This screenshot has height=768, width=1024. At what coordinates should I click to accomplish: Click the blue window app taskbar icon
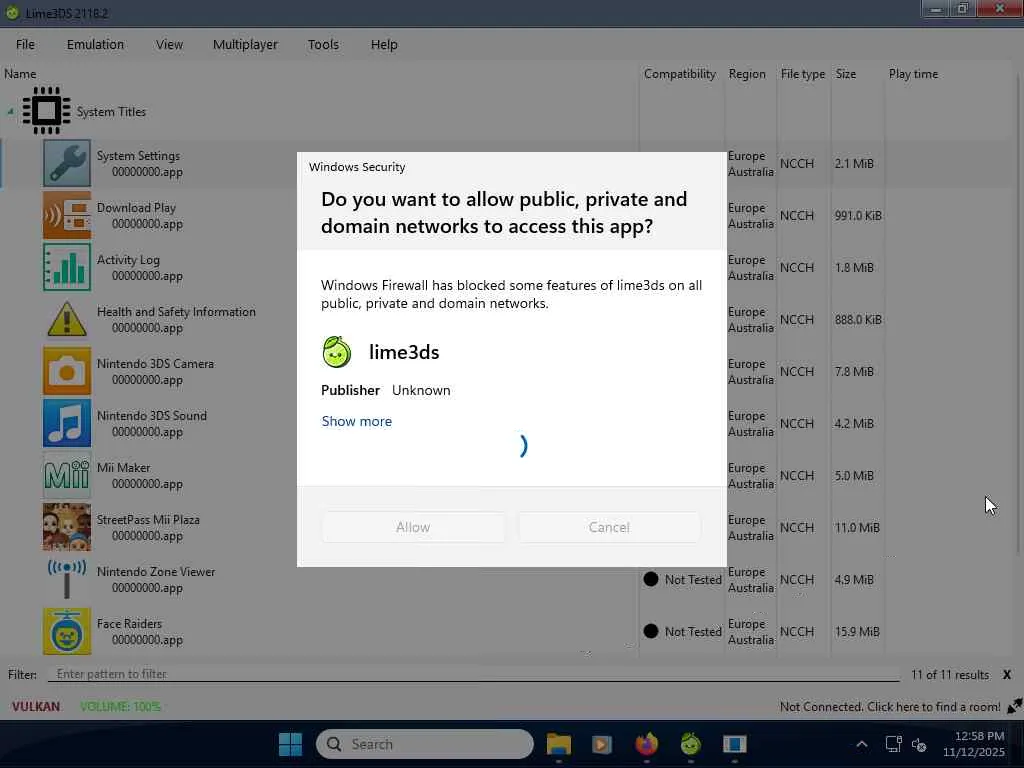click(735, 744)
